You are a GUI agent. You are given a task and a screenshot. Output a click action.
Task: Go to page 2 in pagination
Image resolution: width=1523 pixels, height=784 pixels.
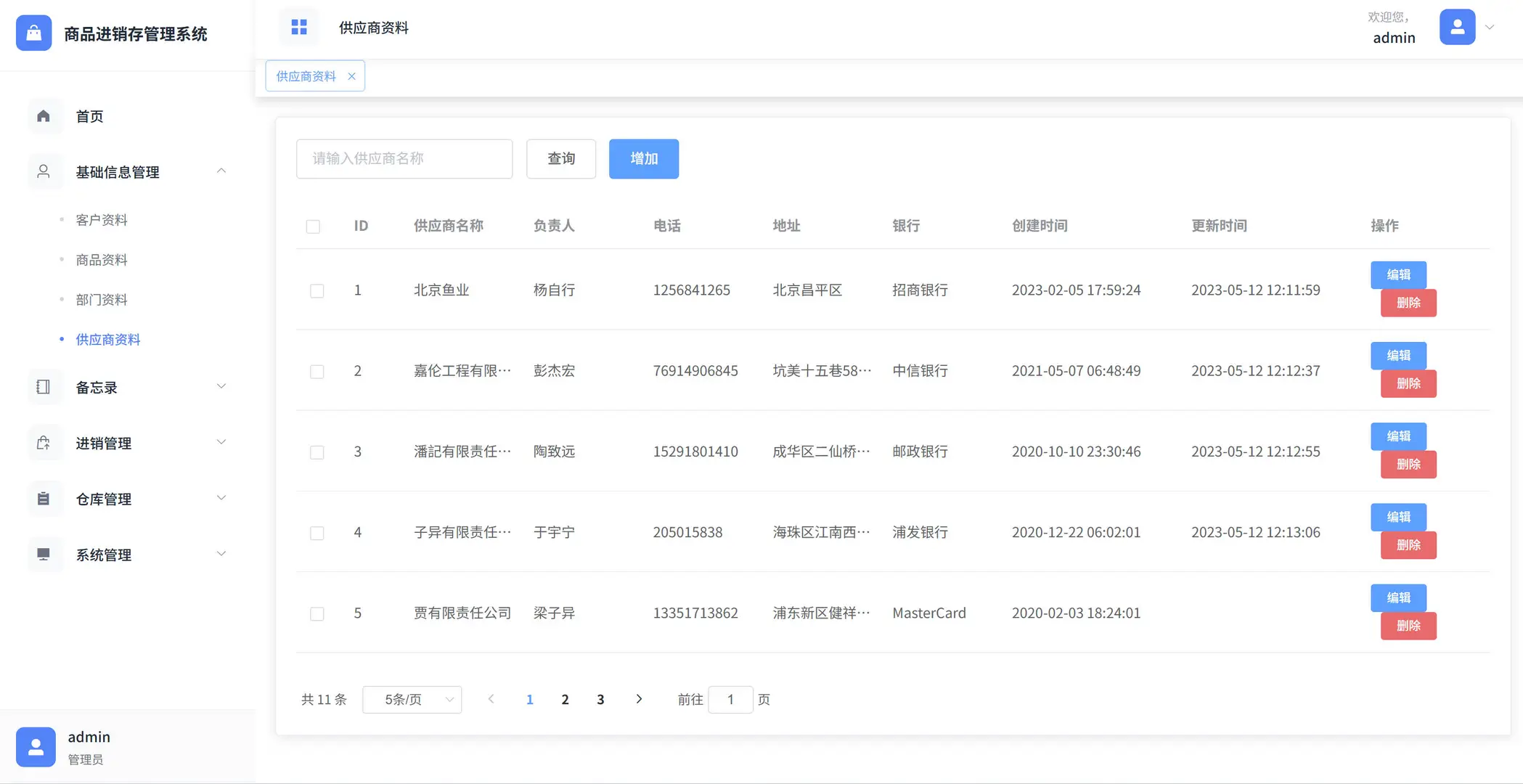tap(565, 699)
